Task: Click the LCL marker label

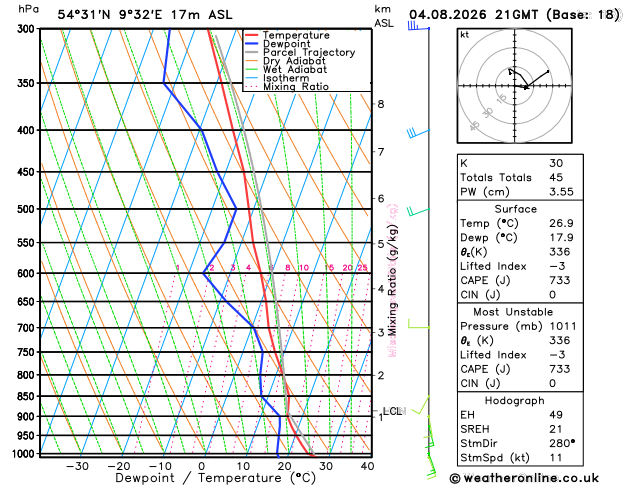Action: 393,411
